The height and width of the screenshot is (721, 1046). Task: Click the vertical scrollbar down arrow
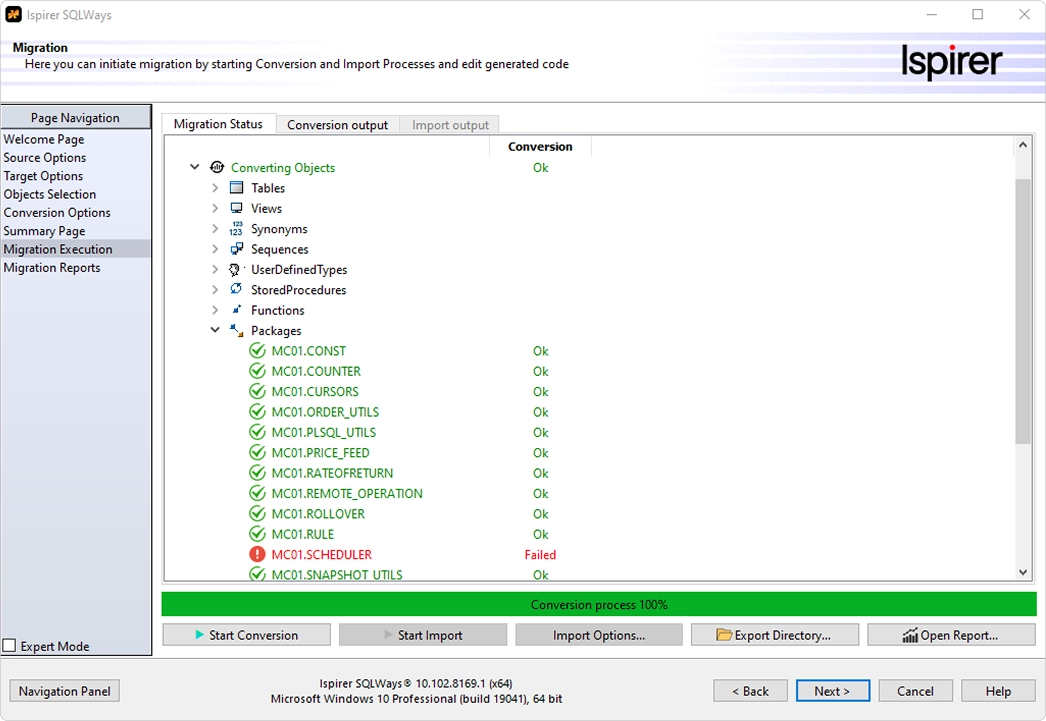click(x=1023, y=572)
